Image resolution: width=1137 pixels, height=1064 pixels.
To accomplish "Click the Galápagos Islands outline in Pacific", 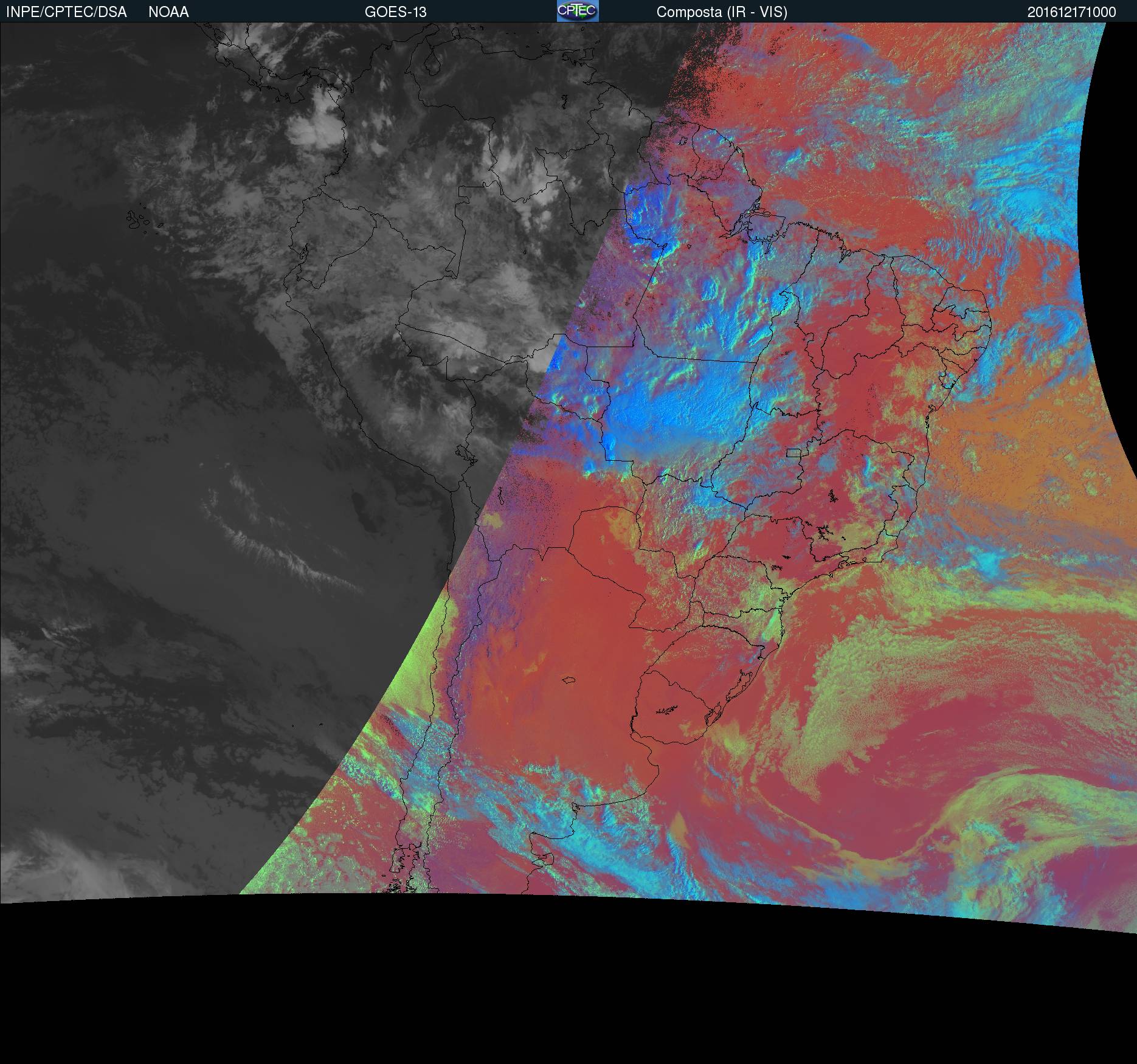I will point(140,220).
